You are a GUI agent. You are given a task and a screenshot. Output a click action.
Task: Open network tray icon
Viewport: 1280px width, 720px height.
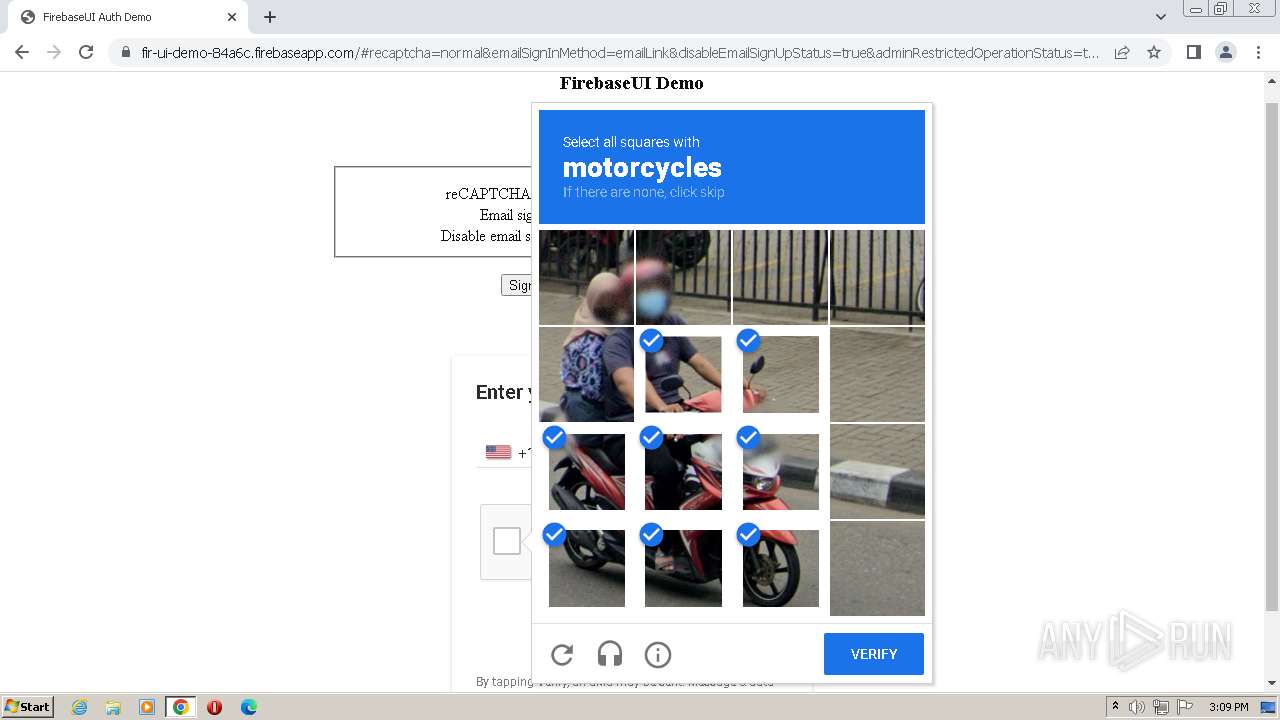pos(1160,707)
